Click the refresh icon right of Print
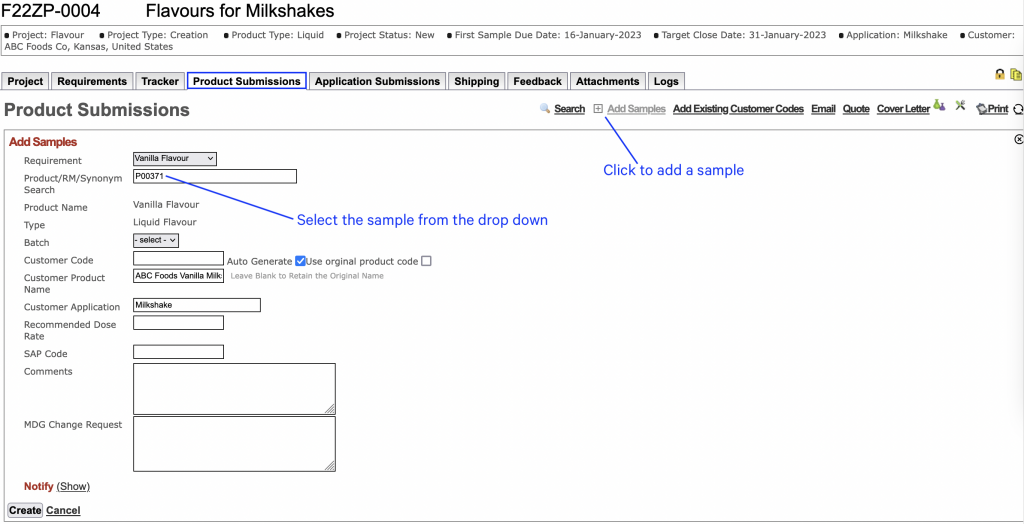The width and height of the screenshot is (1024, 524). pos(1018,109)
